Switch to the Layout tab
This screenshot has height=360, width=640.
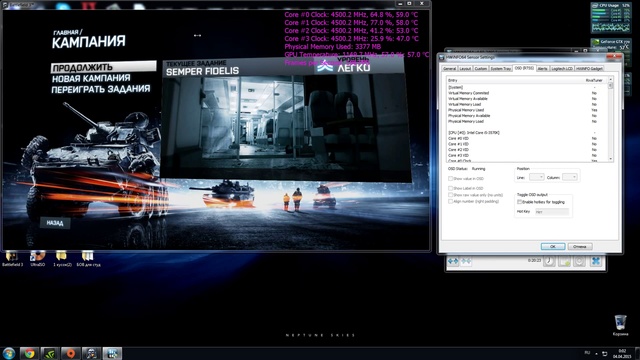click(x=465, y=69)
